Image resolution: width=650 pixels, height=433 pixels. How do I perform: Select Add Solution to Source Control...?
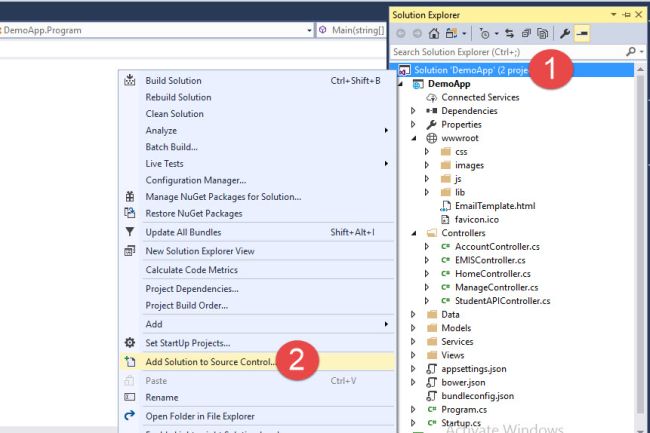(257, 362)
